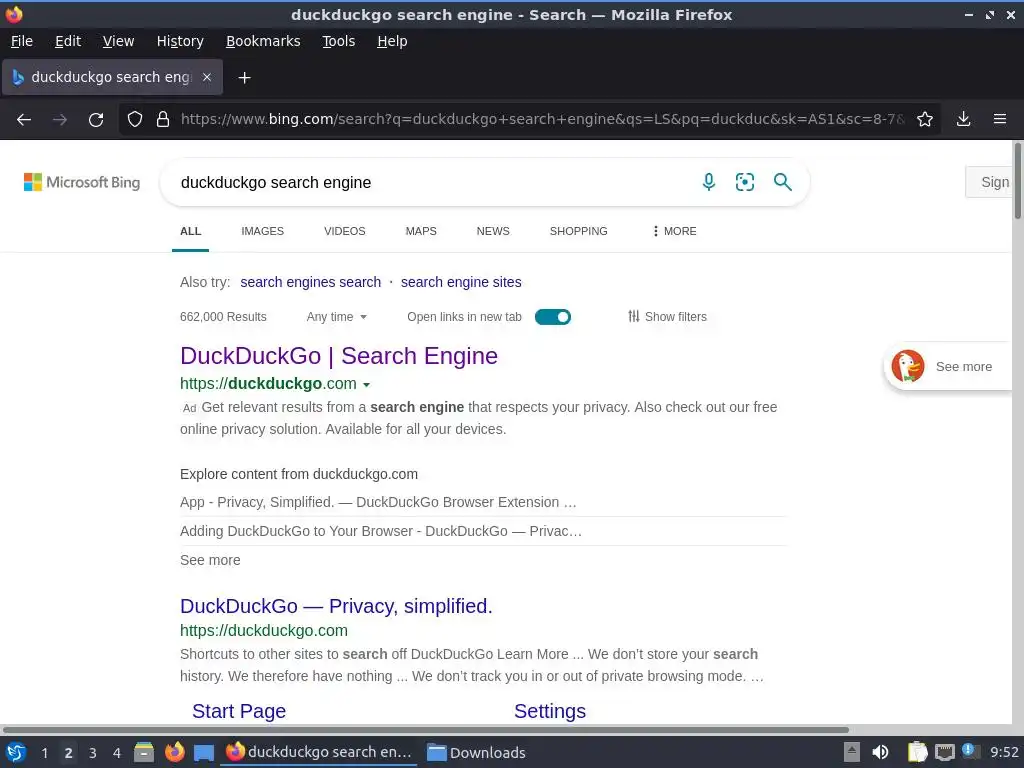Focus the Firefox address bar URL
The width and height of the screenshot is (1024, 768).
click(542, 120)
